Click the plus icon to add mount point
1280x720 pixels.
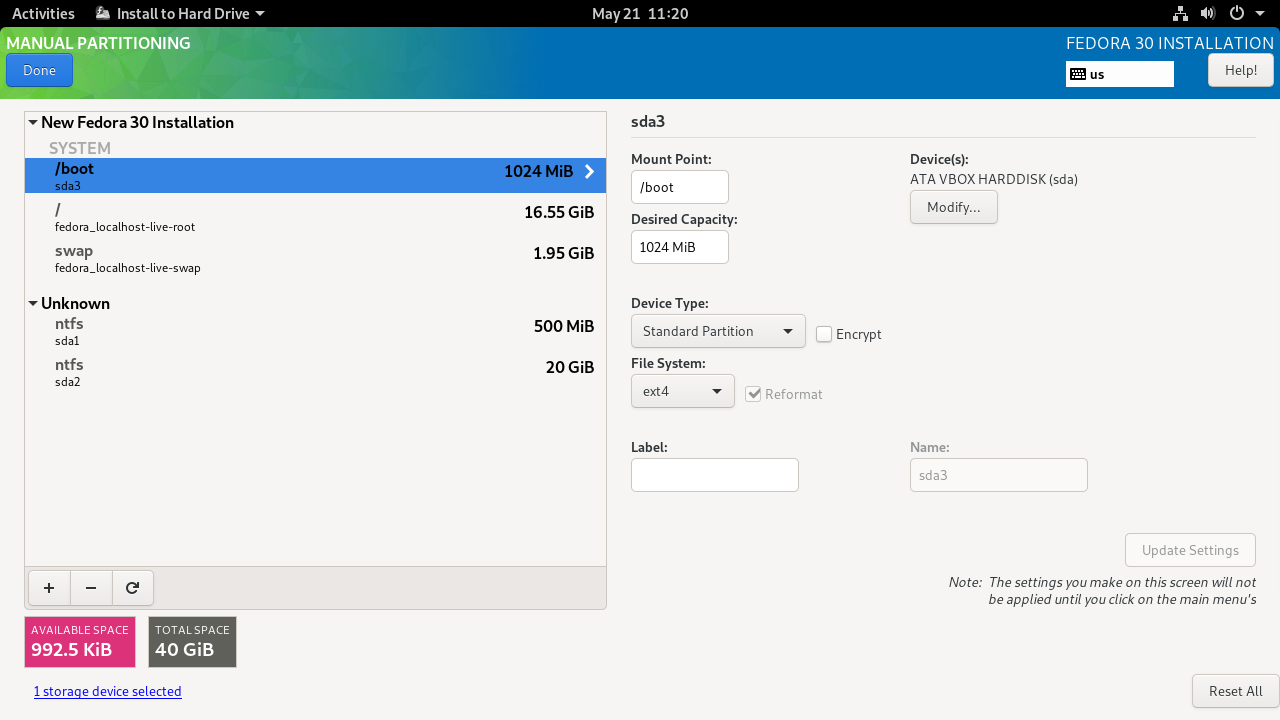point(49,589)
